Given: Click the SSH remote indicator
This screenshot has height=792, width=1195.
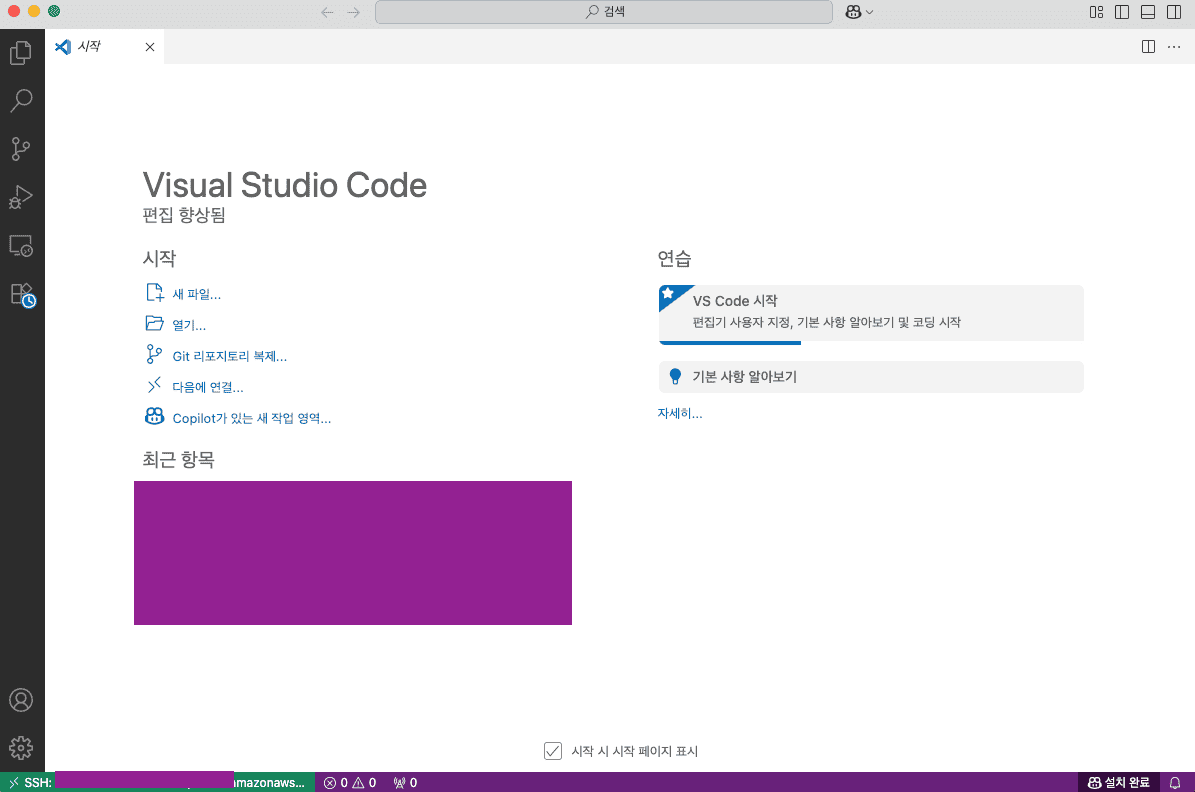Looking at the screenshot, I should point(157,782).
